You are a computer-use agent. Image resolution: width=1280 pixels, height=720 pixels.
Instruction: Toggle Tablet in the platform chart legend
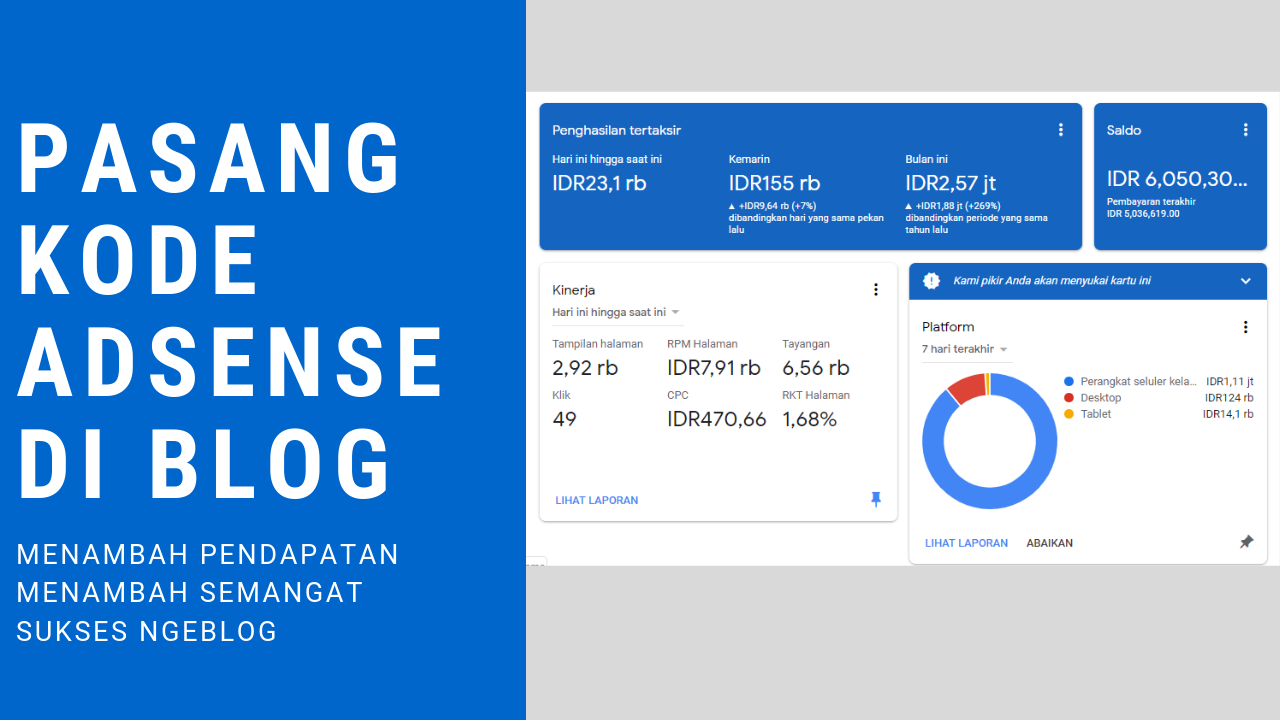[1095, 413]
